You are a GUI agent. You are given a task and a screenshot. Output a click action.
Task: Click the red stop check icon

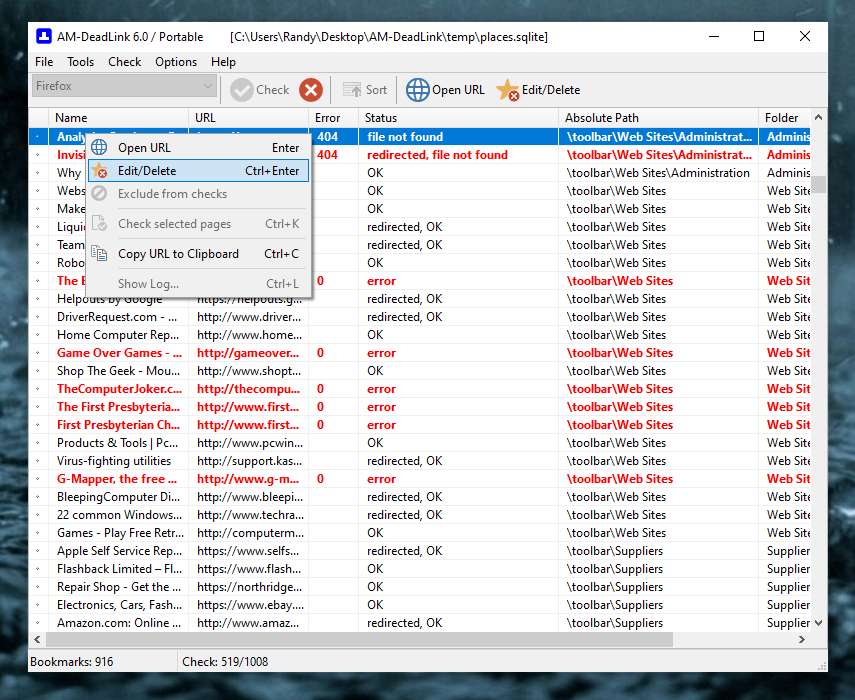click(311, 90)
